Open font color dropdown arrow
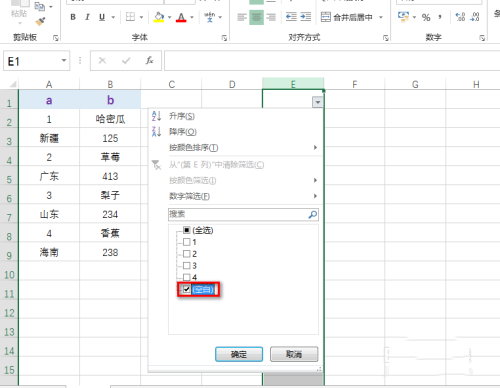The width and height of the screenshot is (500, 388). [x=192, y=17]
